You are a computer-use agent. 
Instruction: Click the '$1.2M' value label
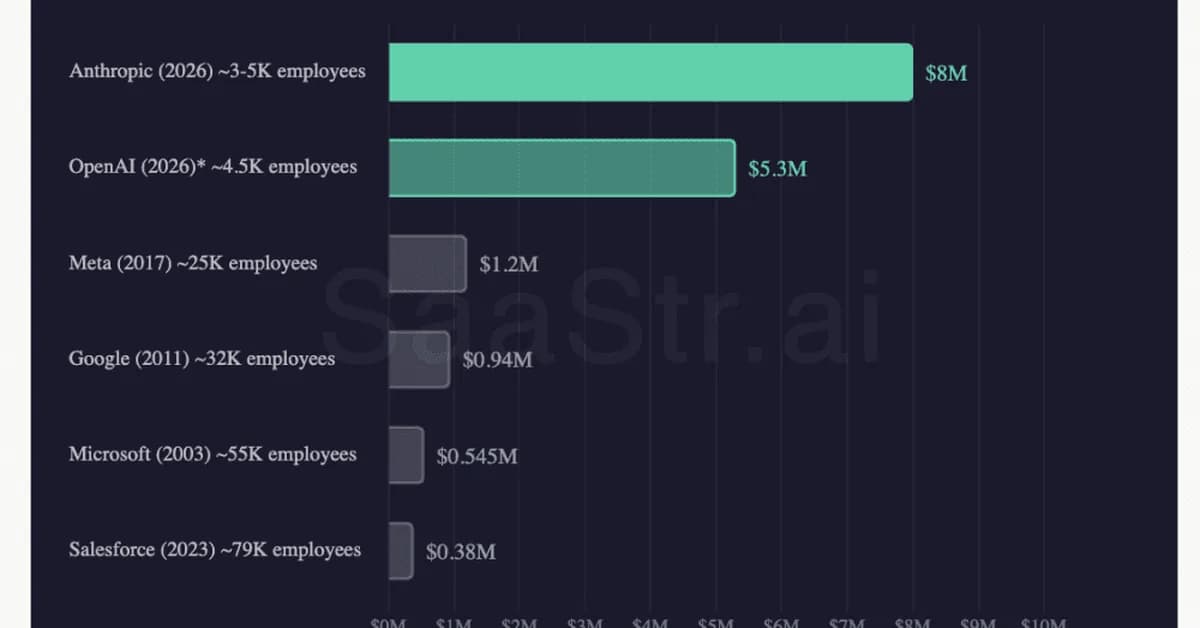click(x=509, y=265)
